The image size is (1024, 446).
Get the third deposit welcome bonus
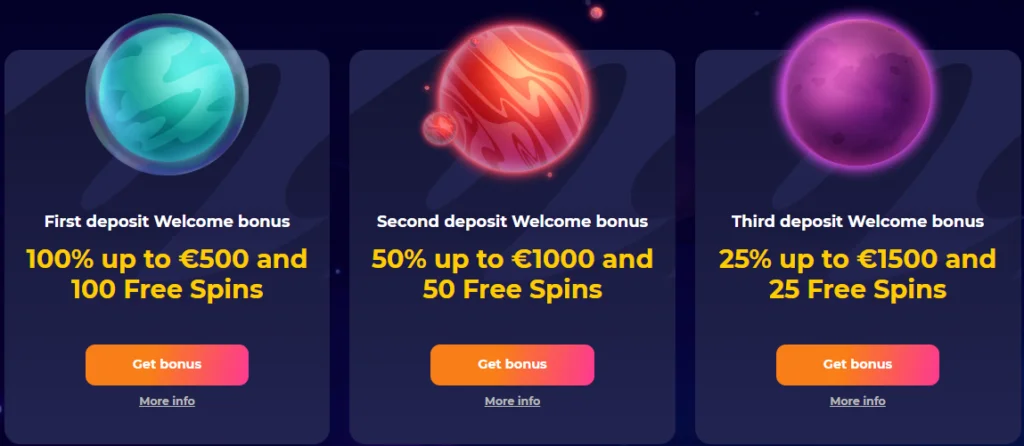[x=857, y=364]
